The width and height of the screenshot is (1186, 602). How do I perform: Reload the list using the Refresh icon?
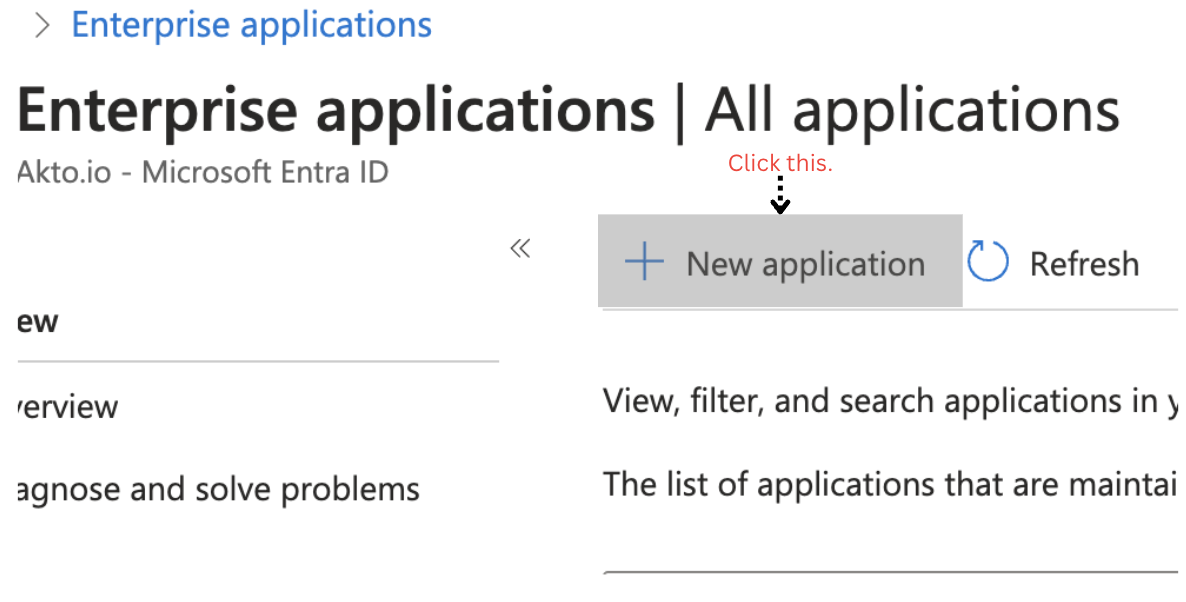click(987, 261)
